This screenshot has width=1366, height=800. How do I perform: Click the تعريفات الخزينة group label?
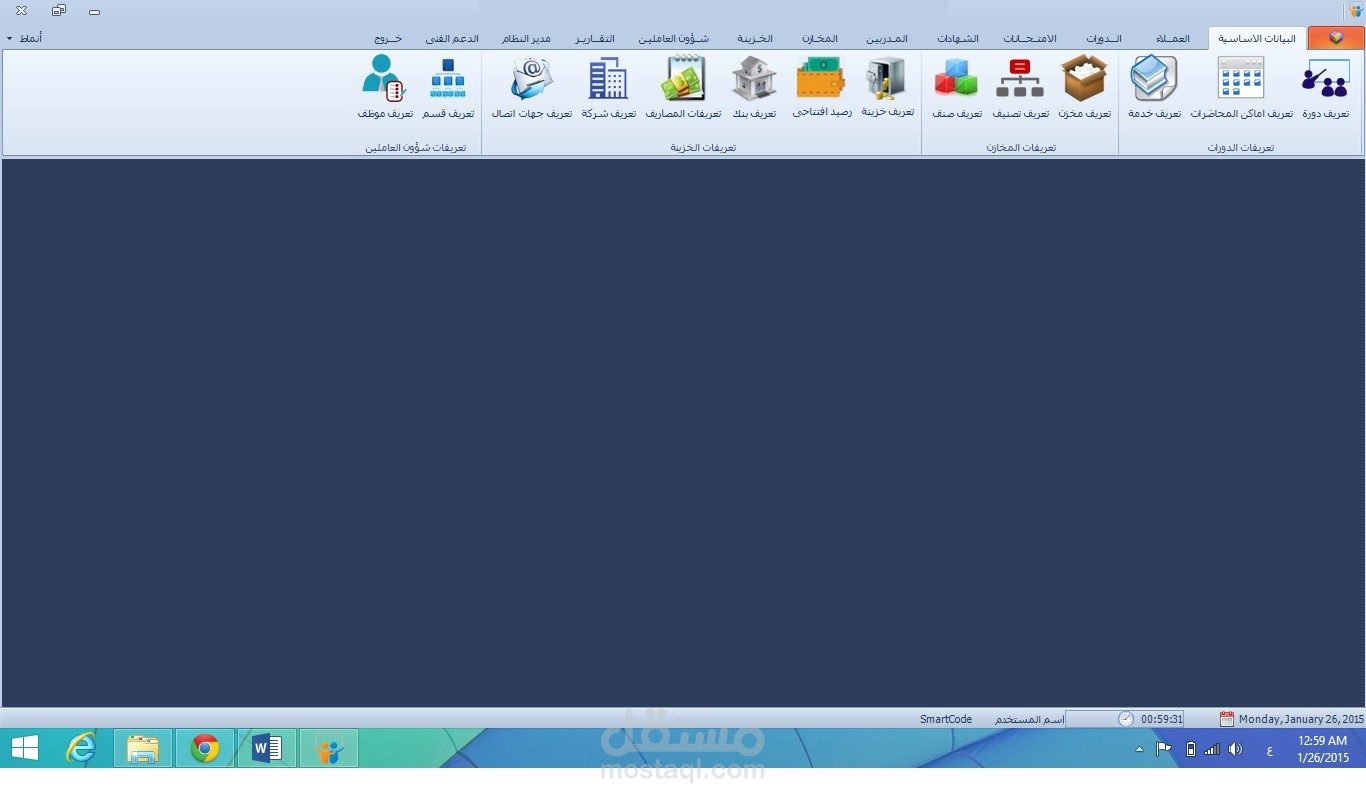coord(703,147)
